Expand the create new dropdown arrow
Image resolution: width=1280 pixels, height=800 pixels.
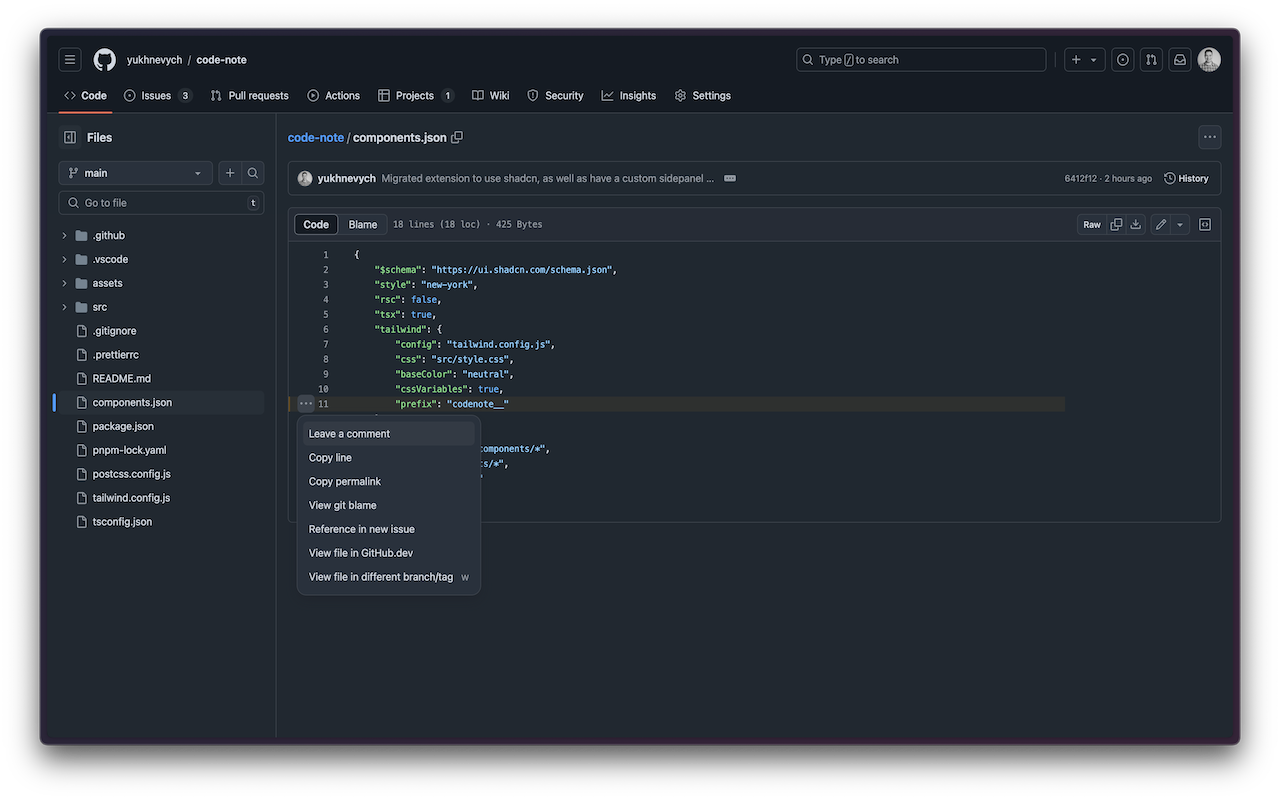1094,60
